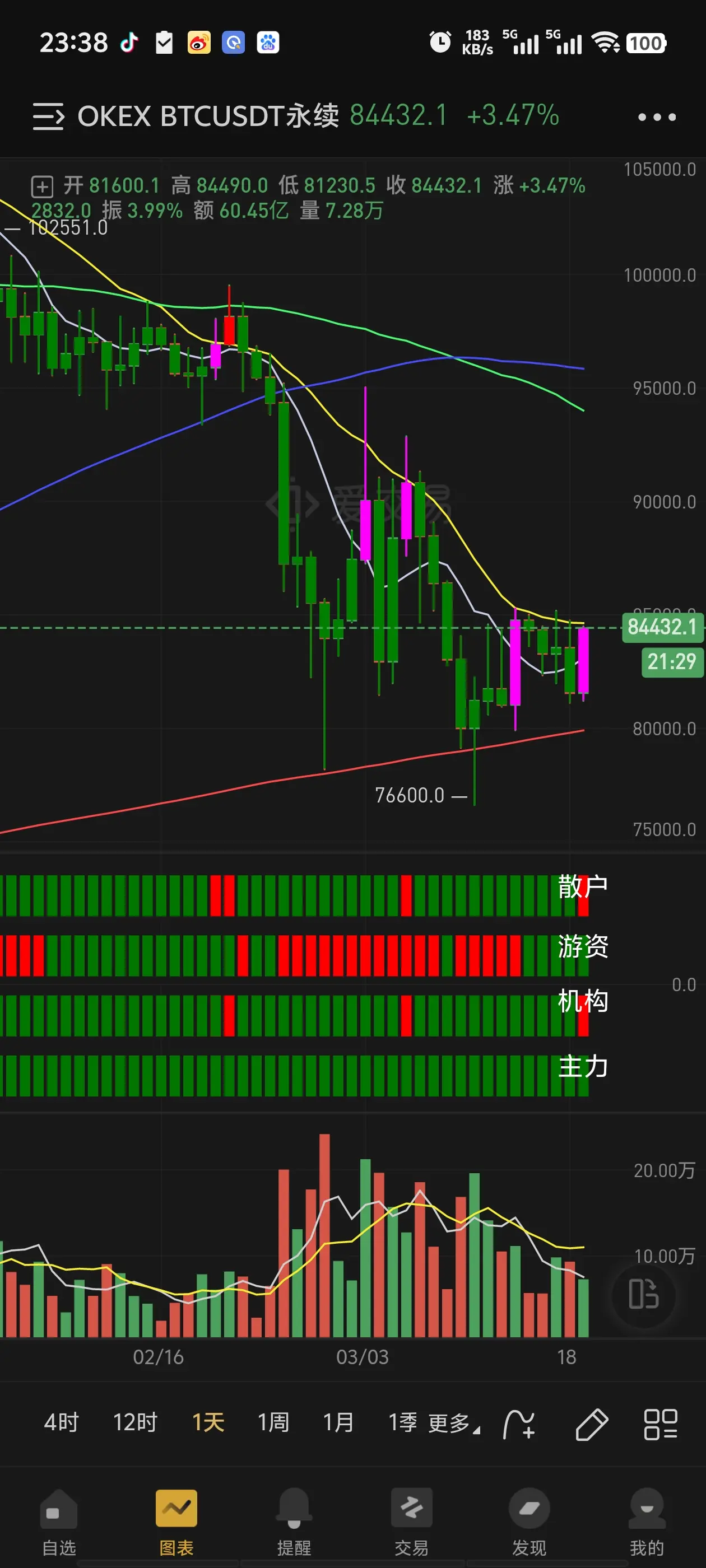Tap the 游资 indicator label
The image size is (706, 1568).
pos(583,946)
